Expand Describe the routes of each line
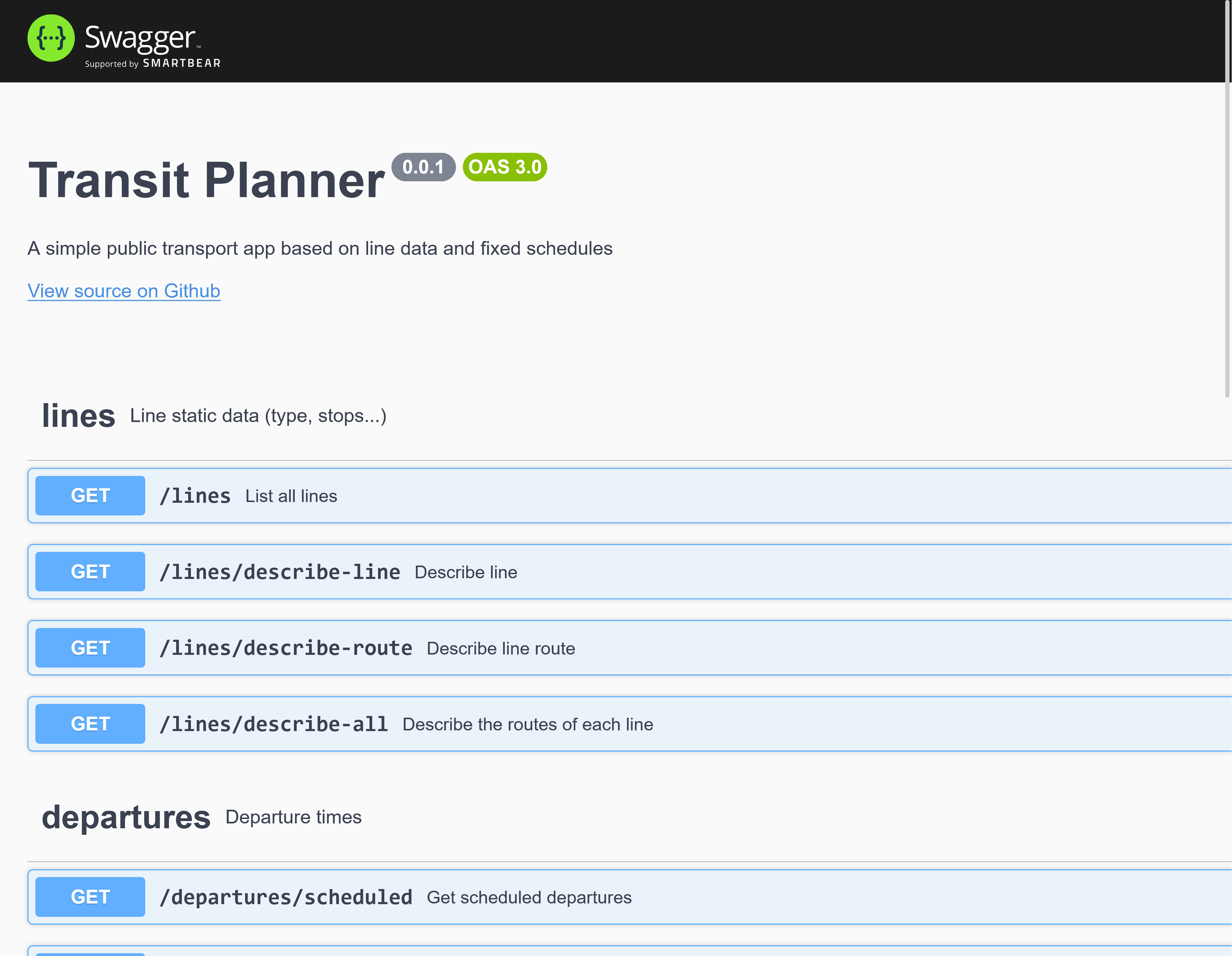The height and width of the screenshot is (956, 1232). tap(527, 725)
